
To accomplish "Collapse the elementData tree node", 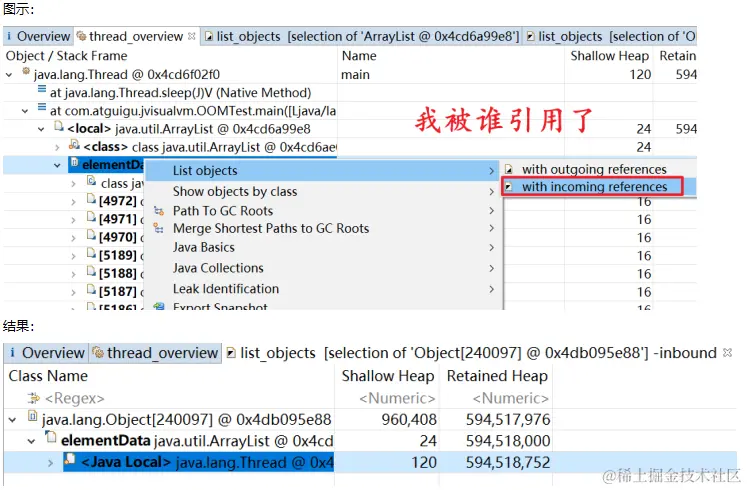I will 57,165.
